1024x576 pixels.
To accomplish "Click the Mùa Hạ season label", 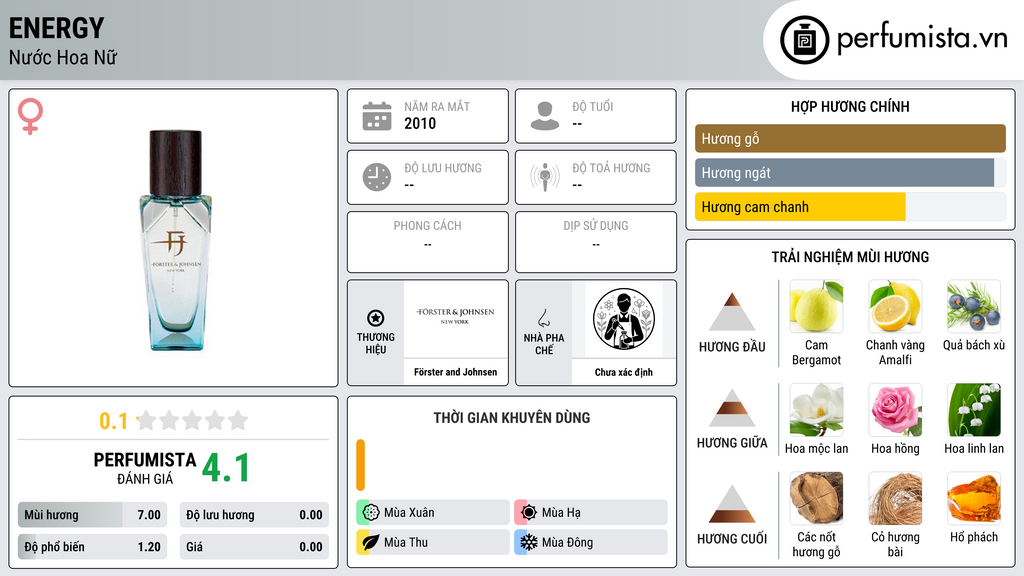I will click(x=561, y=513).
